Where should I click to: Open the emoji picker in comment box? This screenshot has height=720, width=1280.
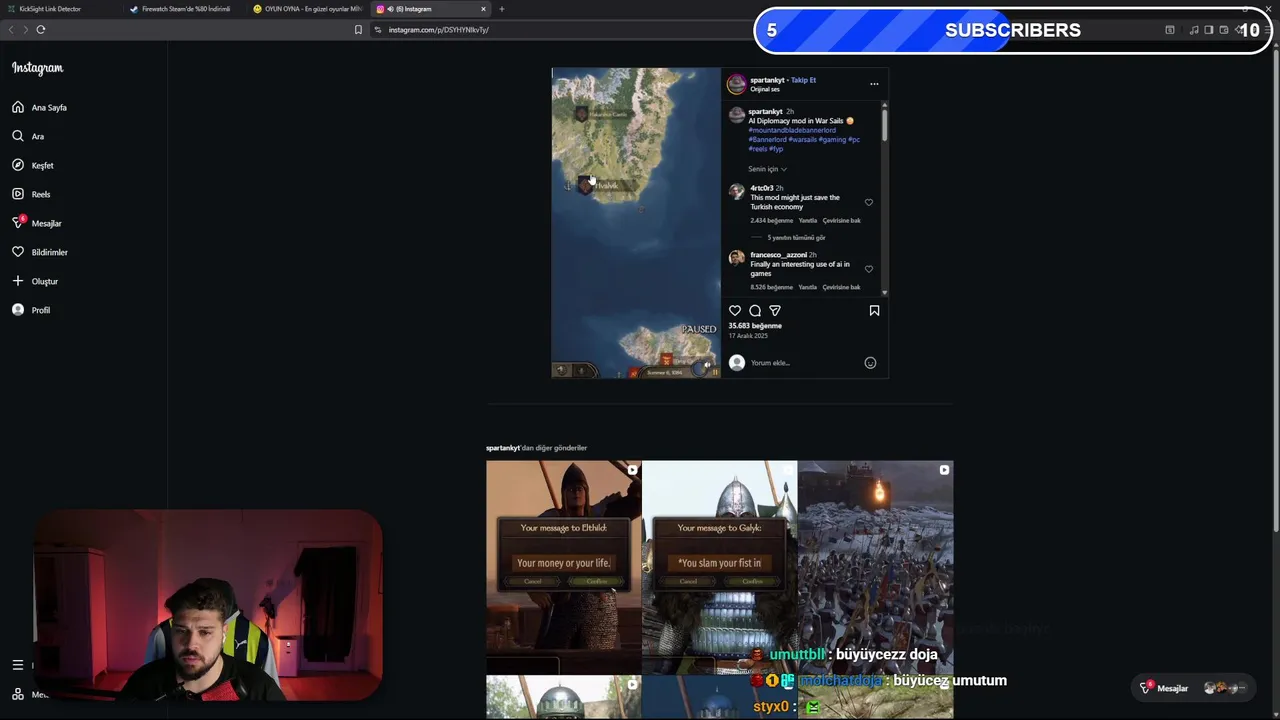click(x=870, y=363)
